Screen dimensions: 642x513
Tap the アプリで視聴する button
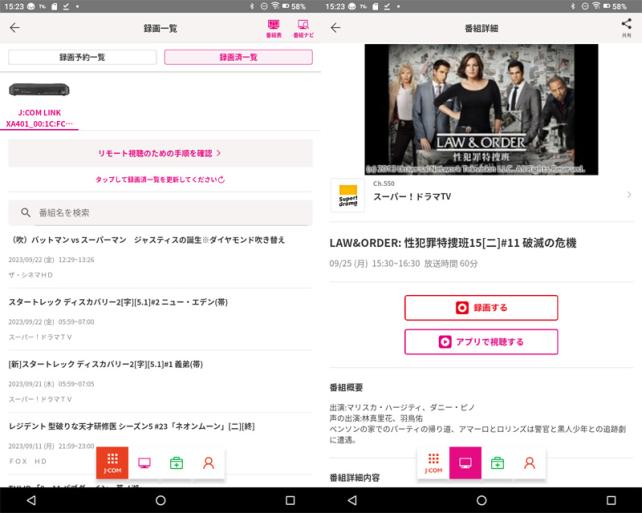pos(481,341)
